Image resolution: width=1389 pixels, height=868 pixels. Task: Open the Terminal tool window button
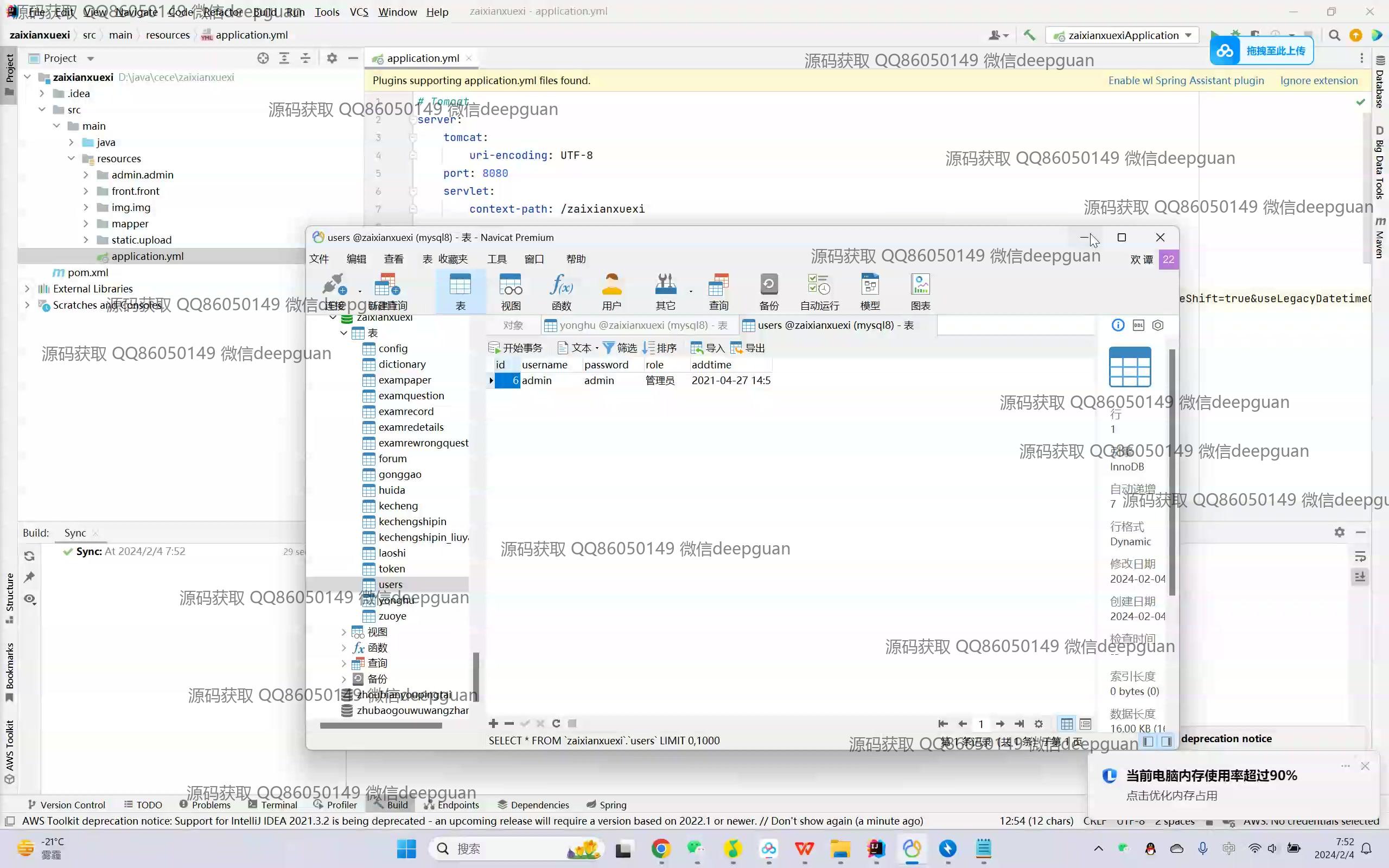click(x=272, y=805)
